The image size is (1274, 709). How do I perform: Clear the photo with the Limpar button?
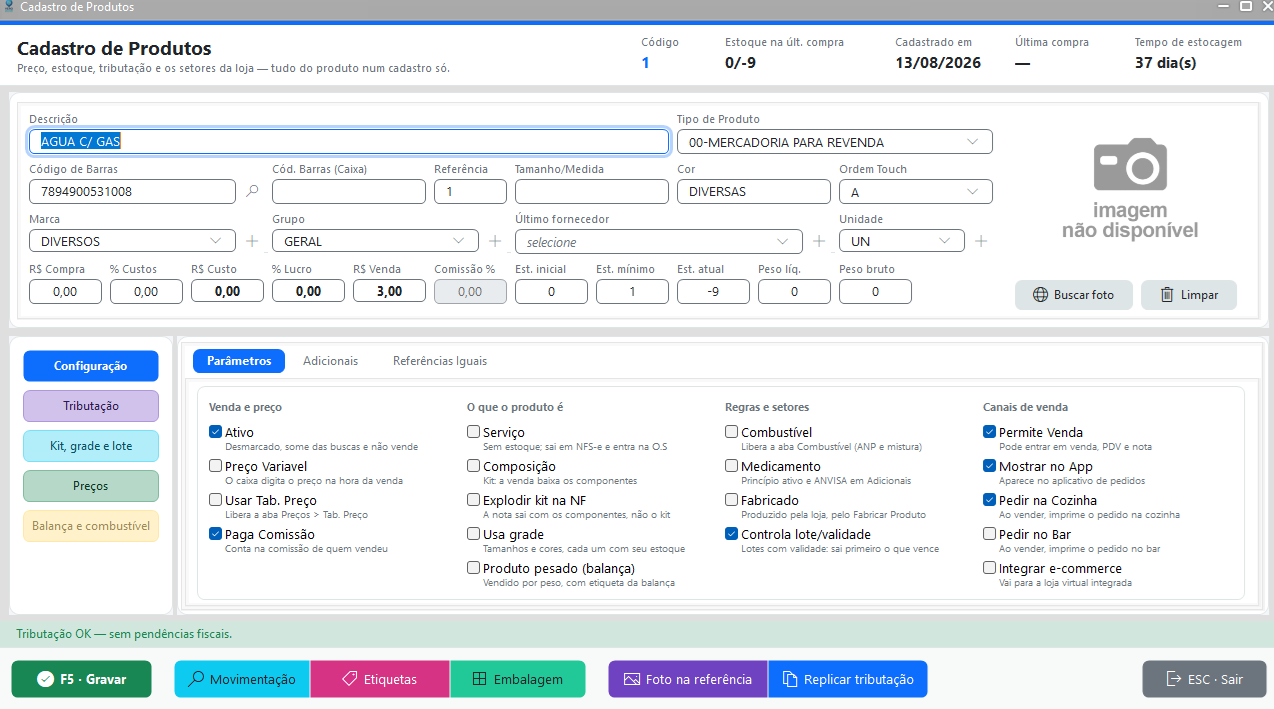coord(1189,295)
